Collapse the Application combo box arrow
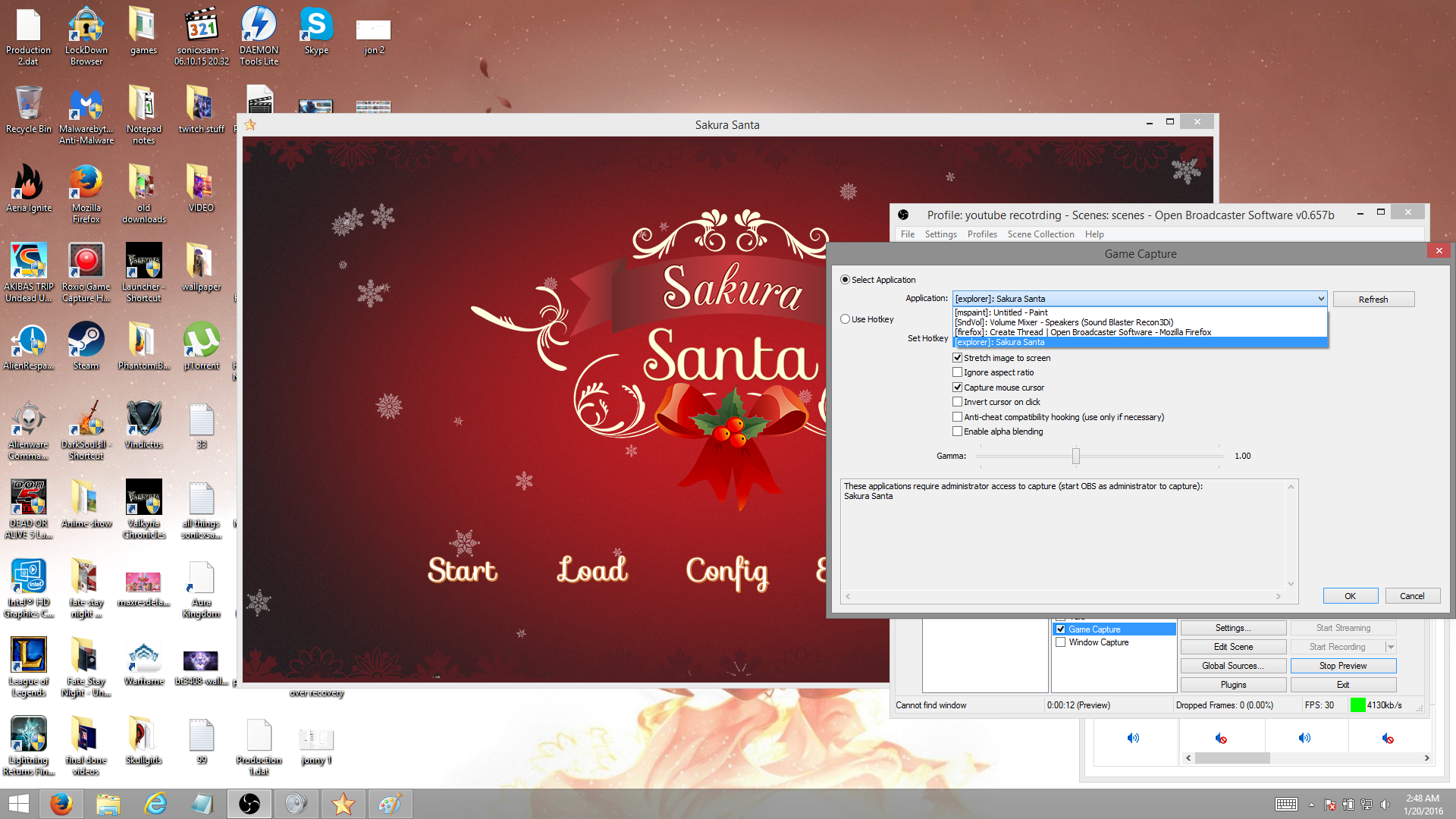This screenshot has width=1456, height=819. point(1320,299)
